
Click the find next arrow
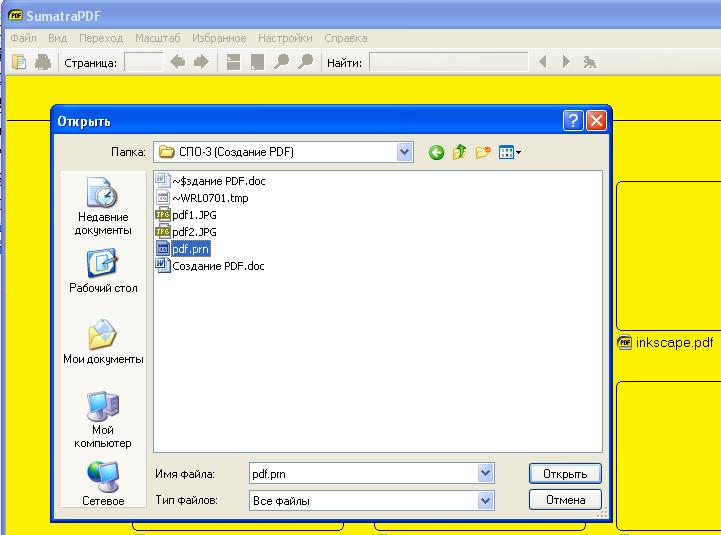[566, 62]
